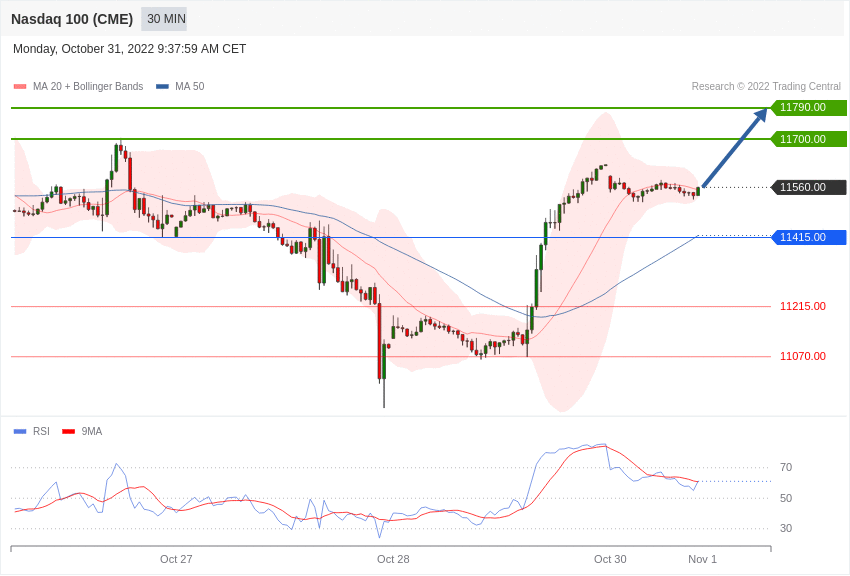Viewport: 850px width, 576px height.
Task: Select the 11560.00 current price label
Action: pos(809,187)
